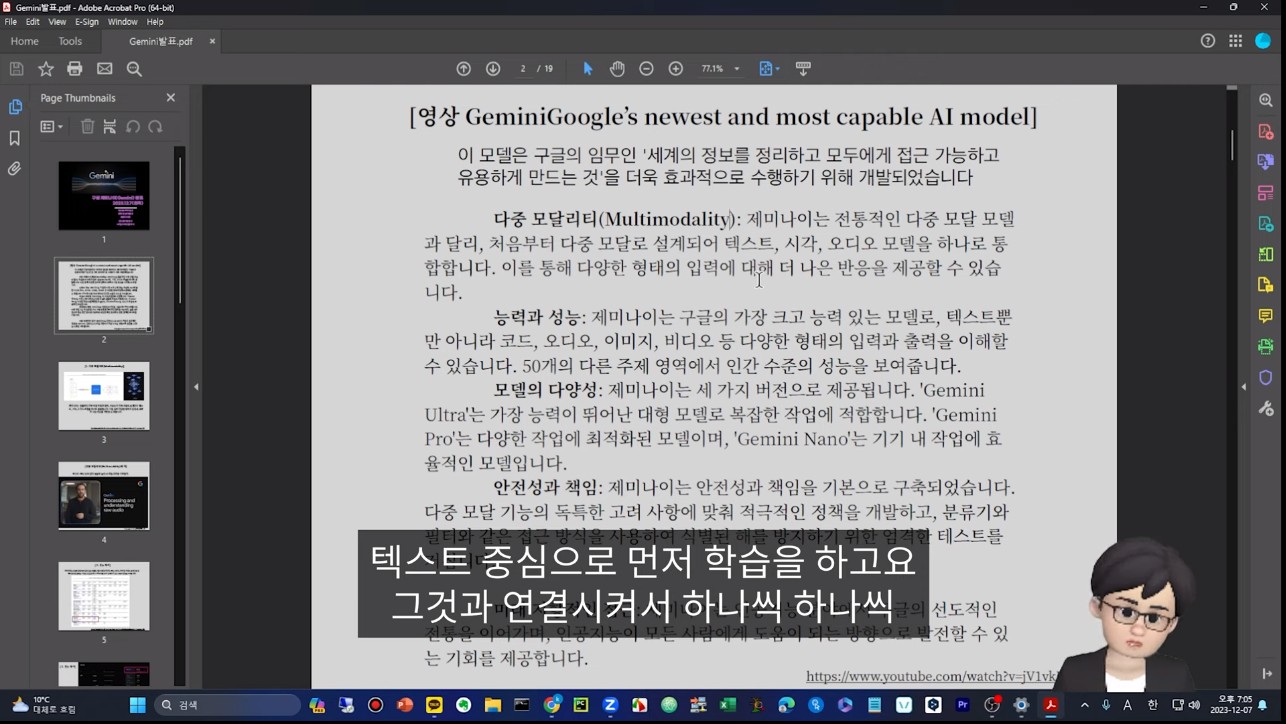Open the Attachments paperclip panel

pos(15,169)
